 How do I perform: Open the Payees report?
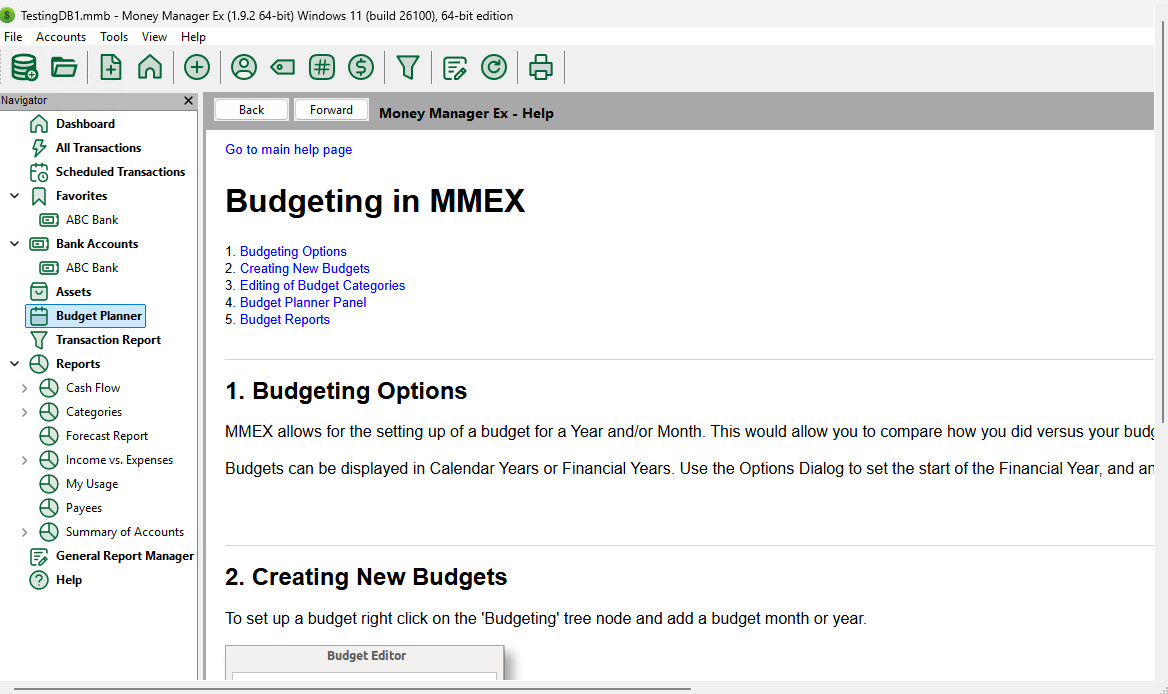(83, 508)
